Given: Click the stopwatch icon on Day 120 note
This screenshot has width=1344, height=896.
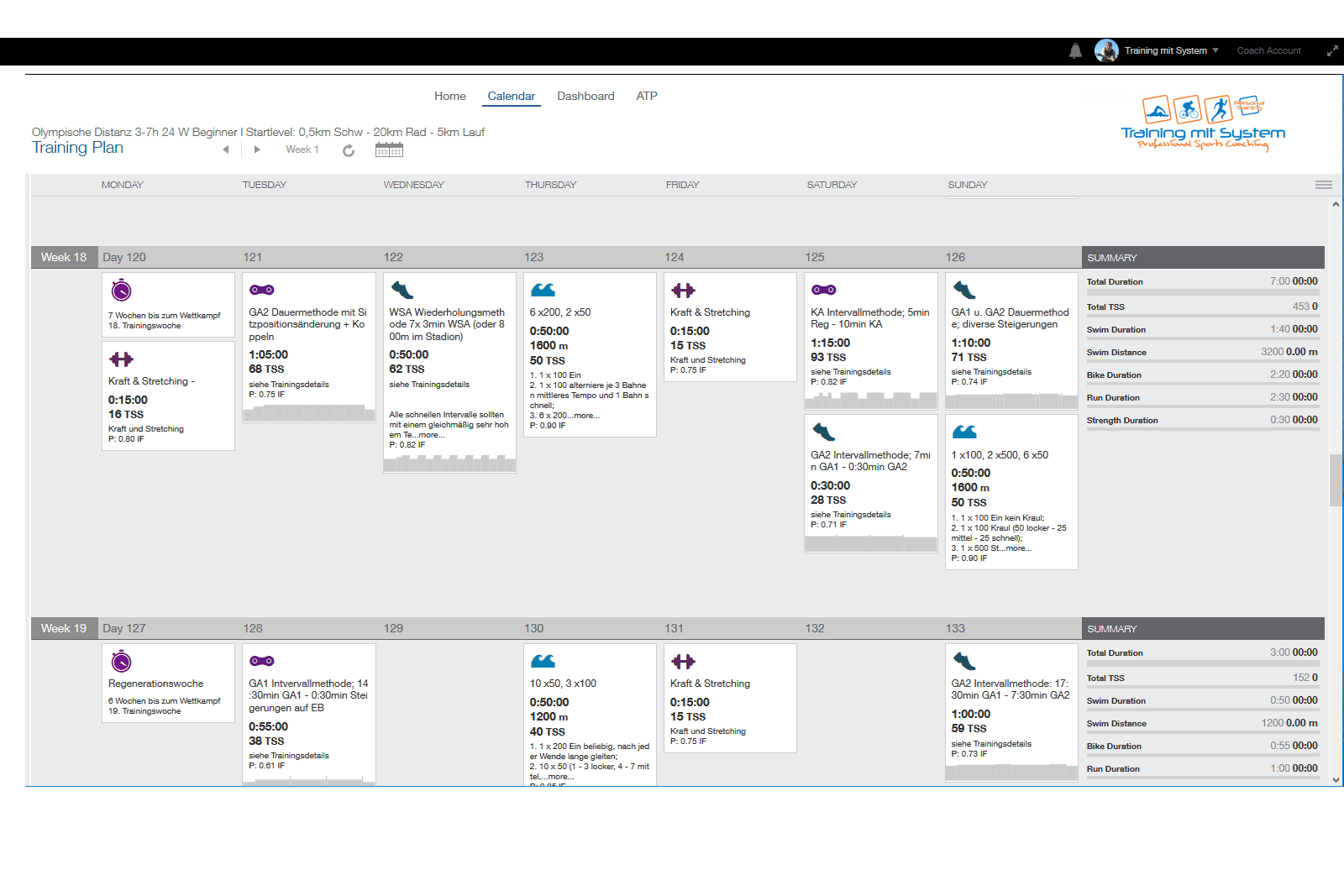Looking at the screenshot, I should 121,291.
